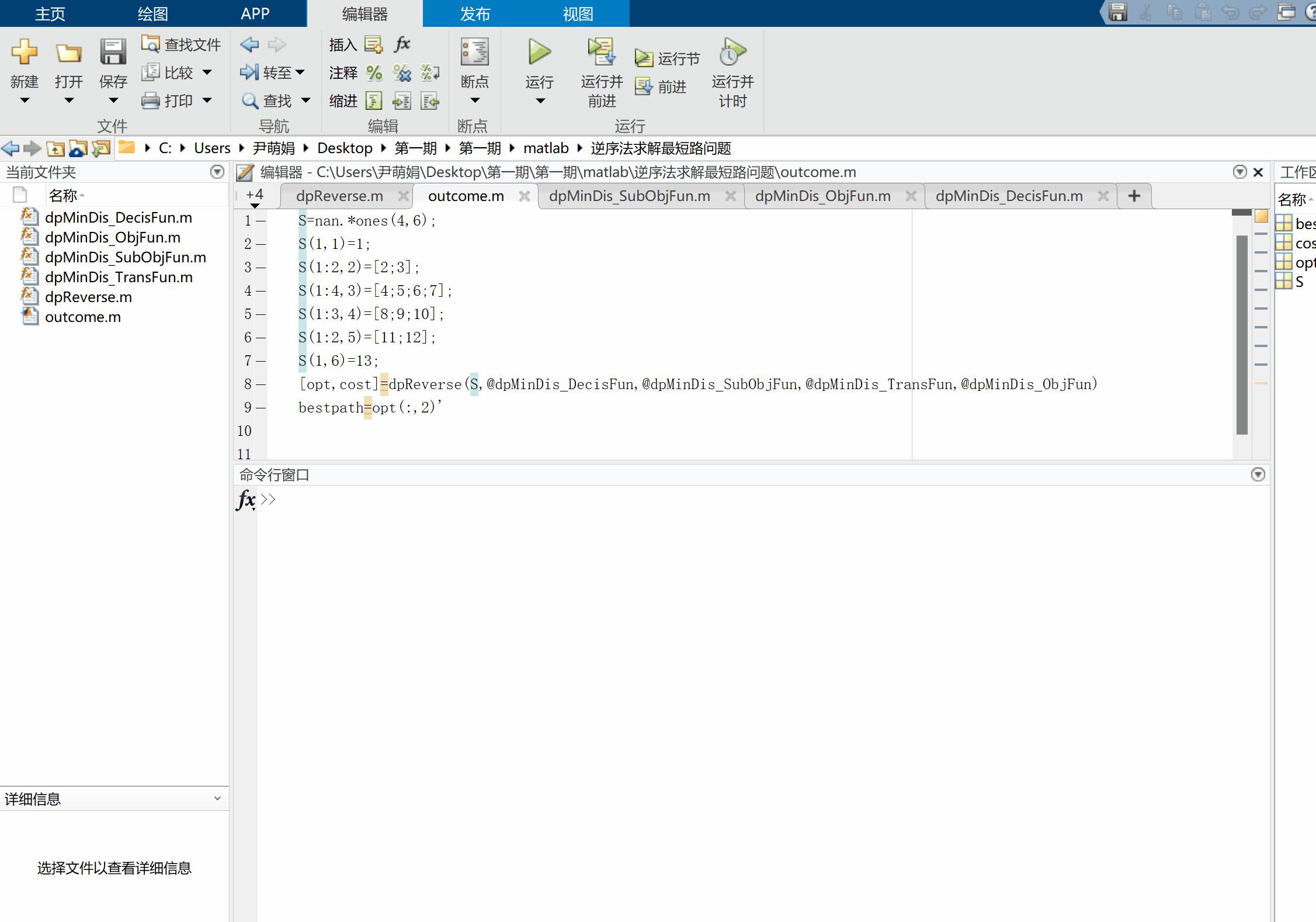
Task: Click the Run and Time icon
Action: [x=732, y=53]
